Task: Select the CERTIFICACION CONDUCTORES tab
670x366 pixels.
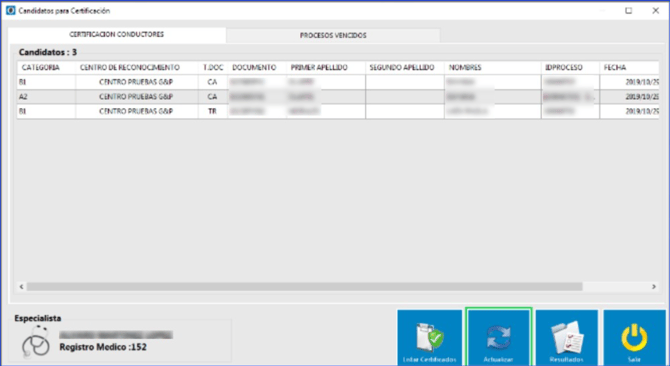Action: tap(117, 35)
